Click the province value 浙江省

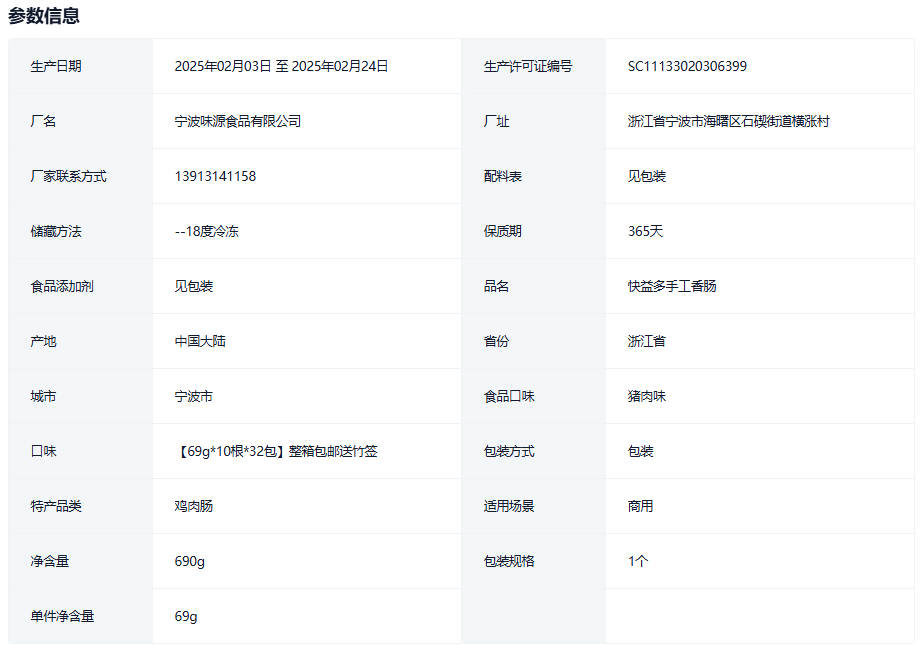tap(647, 341)
